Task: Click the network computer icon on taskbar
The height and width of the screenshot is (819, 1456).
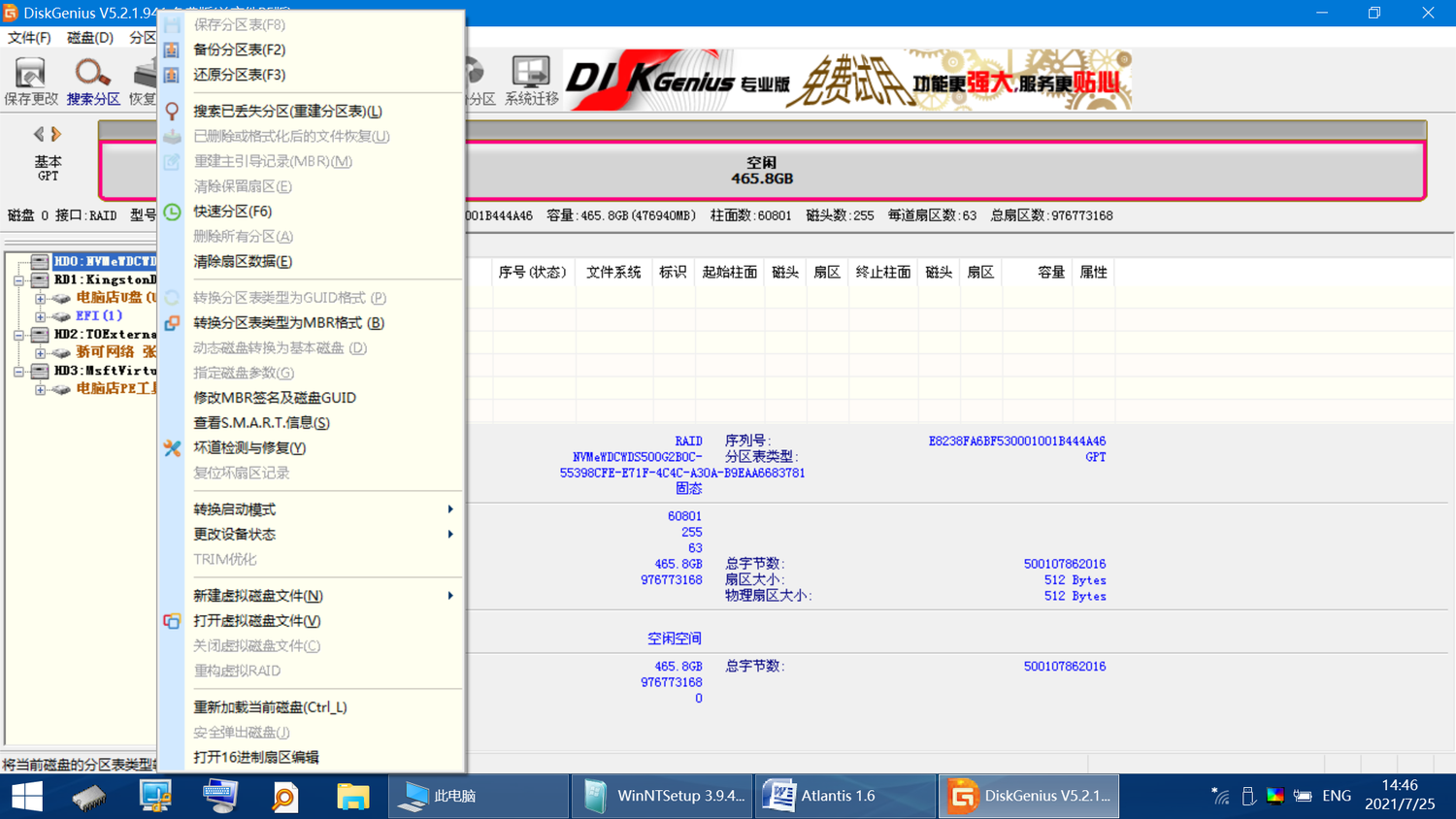Action: 155,796
